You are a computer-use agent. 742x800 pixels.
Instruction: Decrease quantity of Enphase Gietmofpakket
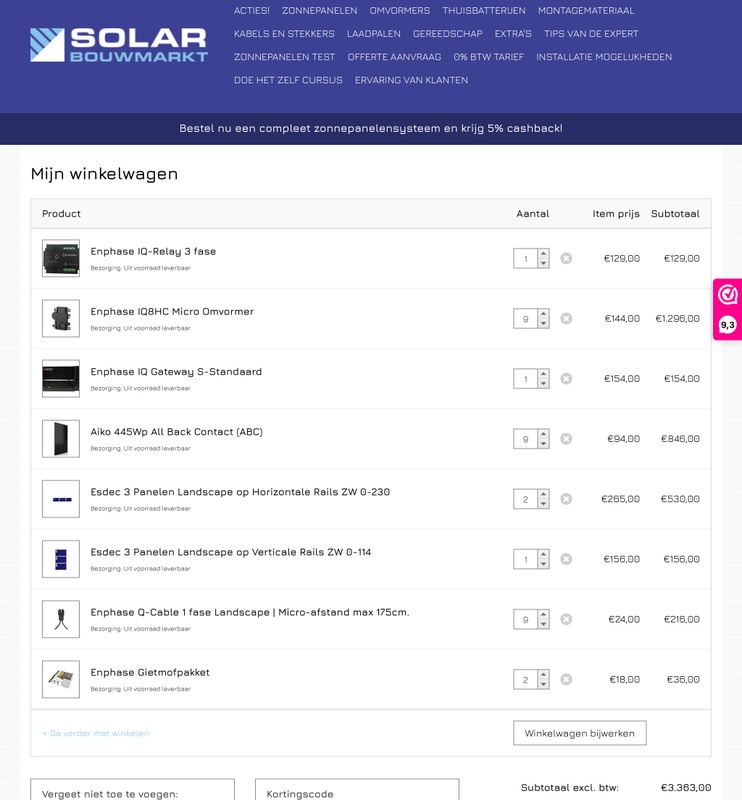tap(543, 685)
